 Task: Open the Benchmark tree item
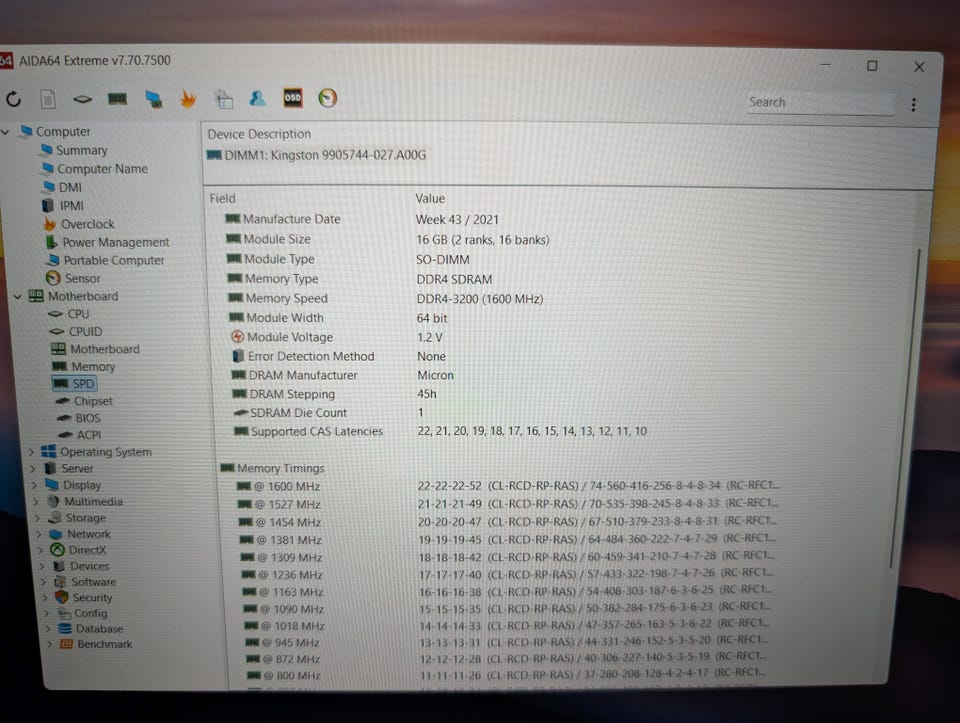(96, 644)
